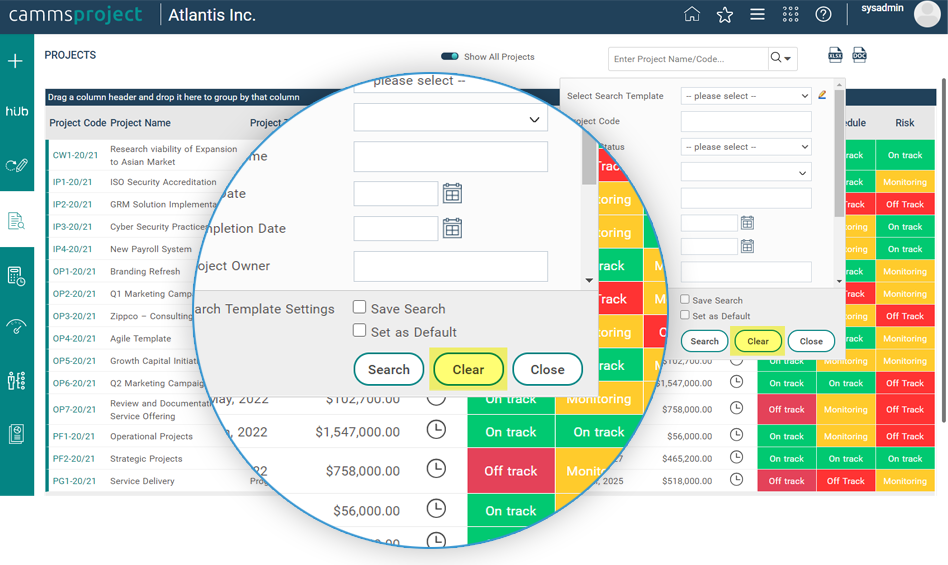Screen dimensions: 948x565
Task: Click the search panel scrollbar up arrow
Action: tap(839, 85)
